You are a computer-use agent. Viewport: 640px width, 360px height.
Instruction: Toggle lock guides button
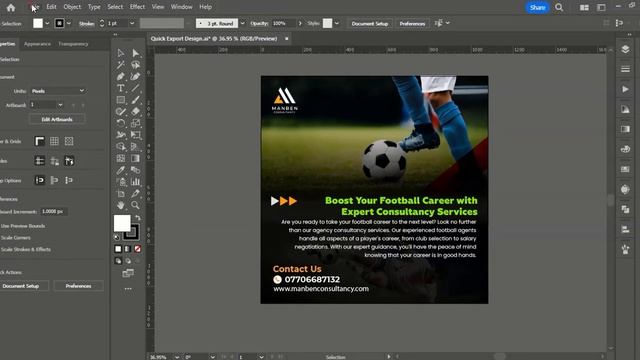click(54, 161)
